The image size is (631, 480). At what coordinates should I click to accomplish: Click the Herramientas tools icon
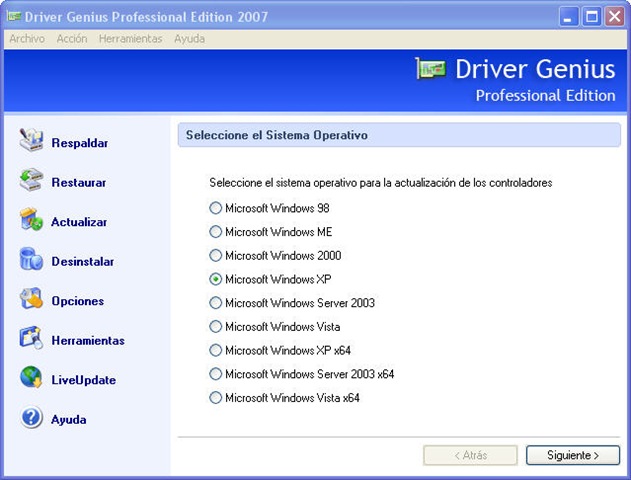tap(31, 338)
